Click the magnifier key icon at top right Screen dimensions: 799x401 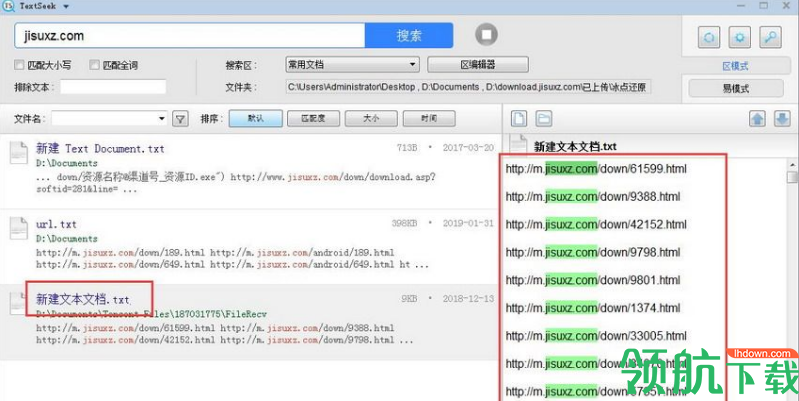pos(770,37)
